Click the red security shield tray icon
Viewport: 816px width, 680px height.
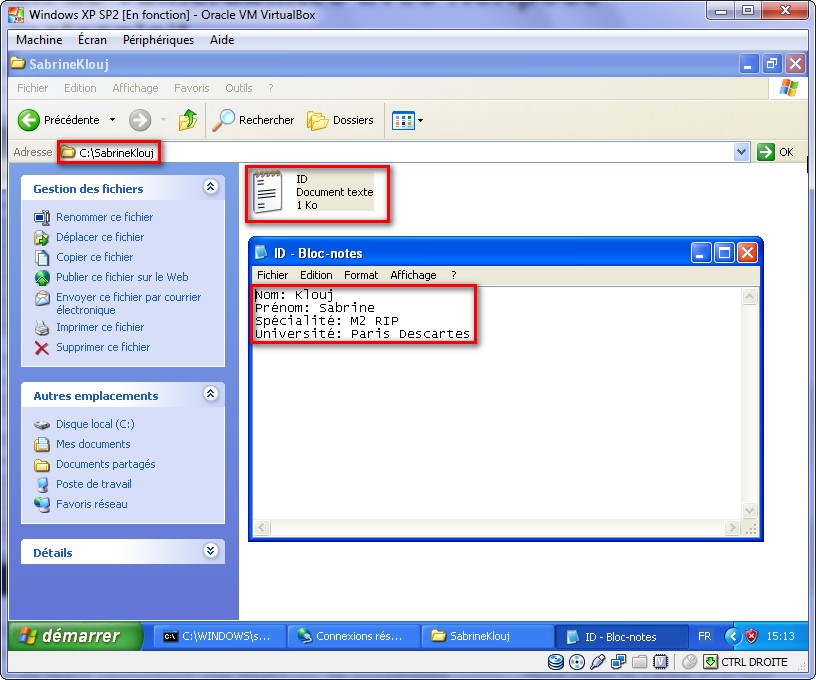tap(751, 636)
